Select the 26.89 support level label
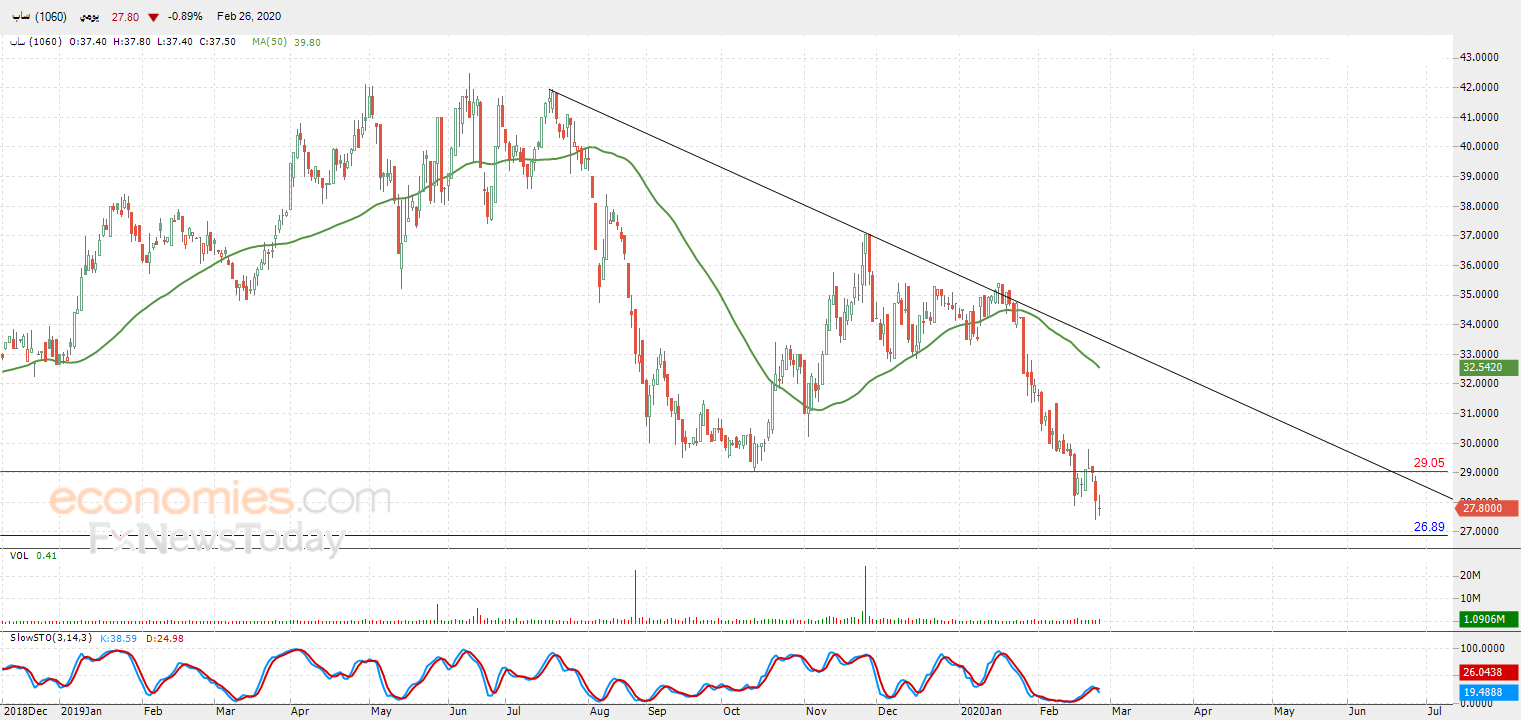The image size is (1521, 720). click(x=1428, y=526)
